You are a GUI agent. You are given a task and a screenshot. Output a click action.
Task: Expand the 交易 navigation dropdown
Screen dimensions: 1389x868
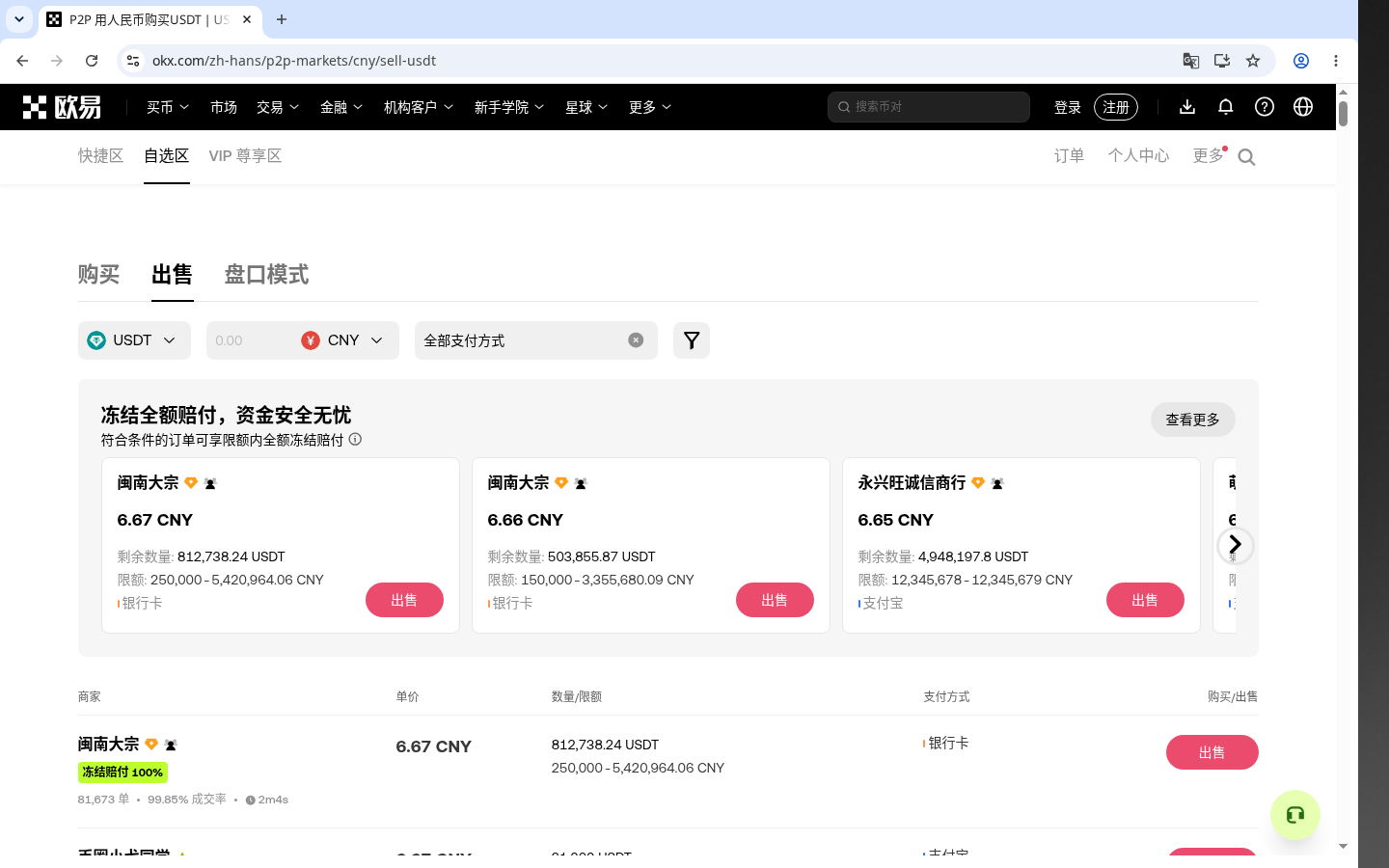(278, 107)
